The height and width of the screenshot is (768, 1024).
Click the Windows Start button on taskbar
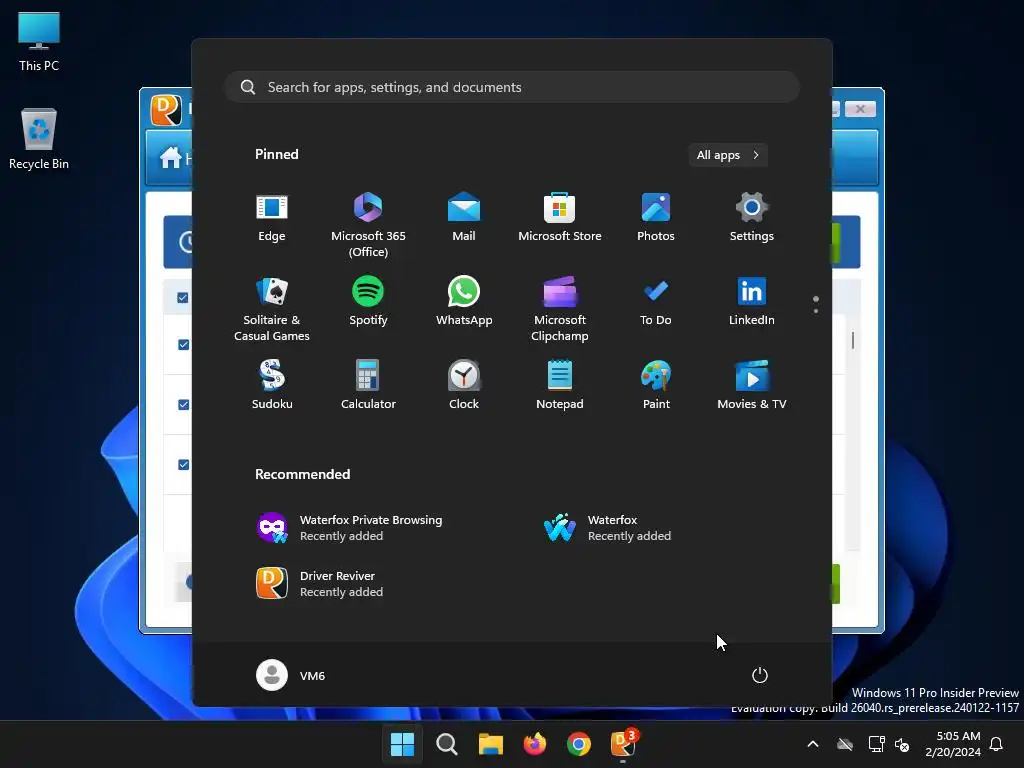tap(402, 744)
